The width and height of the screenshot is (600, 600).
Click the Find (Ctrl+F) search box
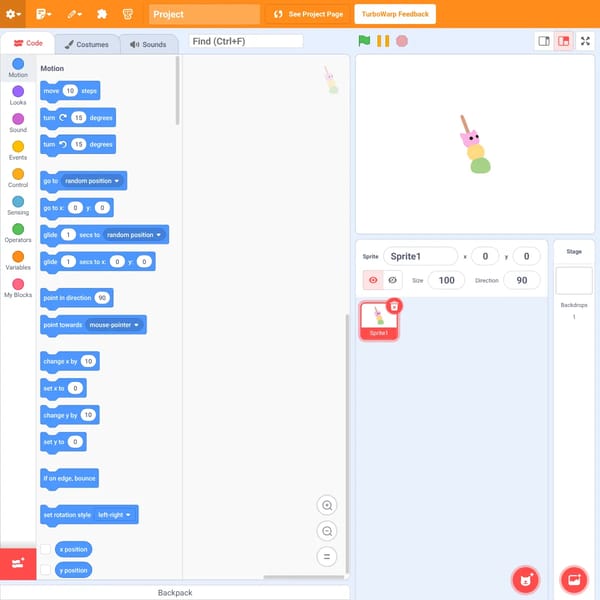coord(246,41)
